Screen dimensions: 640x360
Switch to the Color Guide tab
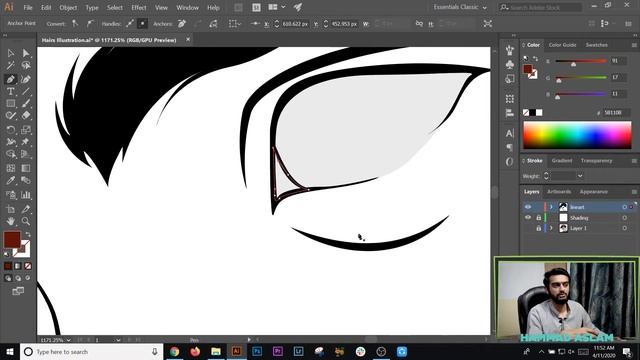click(x=562, y=45)
